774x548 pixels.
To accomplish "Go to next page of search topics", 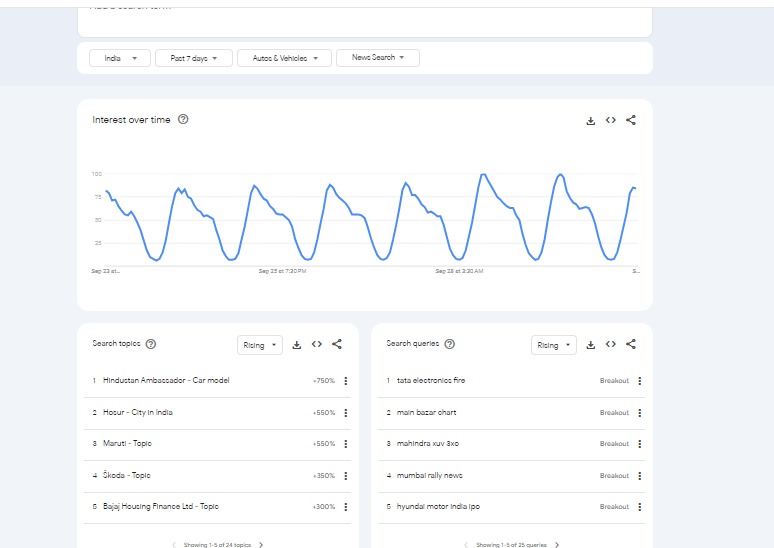I will [261, 545].
